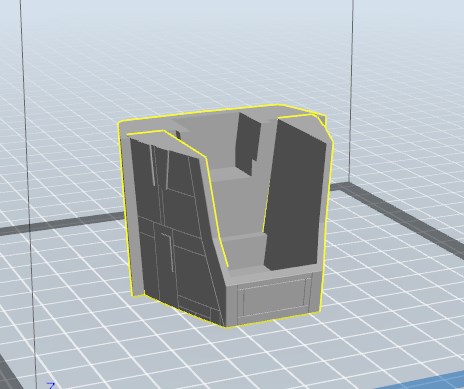Click the right vertical build volume edge line
This screenshot has width=464, height=389.
click(351, 90)
